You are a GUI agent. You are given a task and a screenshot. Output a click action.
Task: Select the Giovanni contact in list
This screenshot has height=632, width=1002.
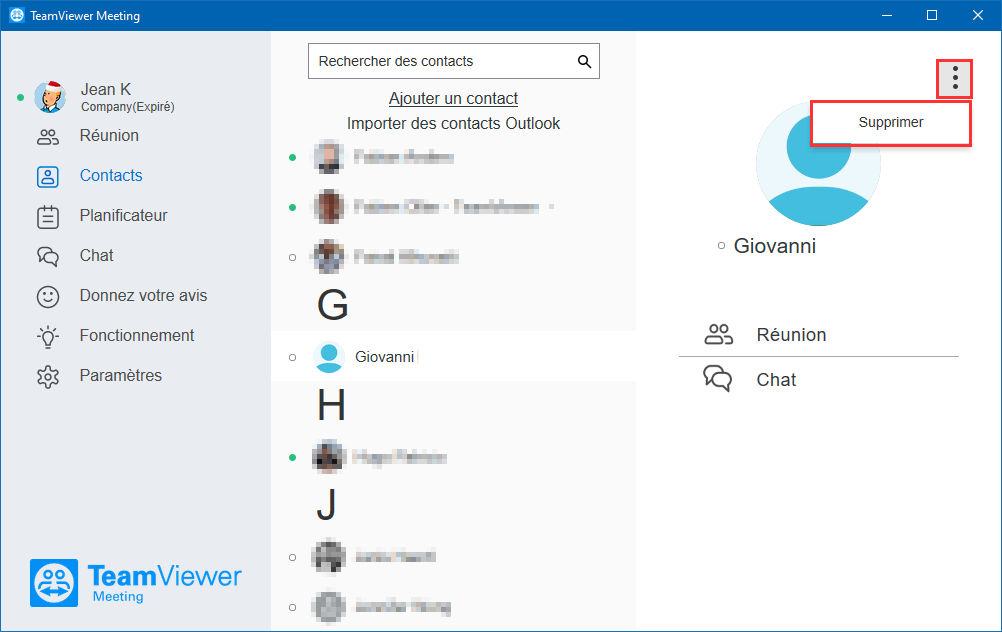[454, 357]
